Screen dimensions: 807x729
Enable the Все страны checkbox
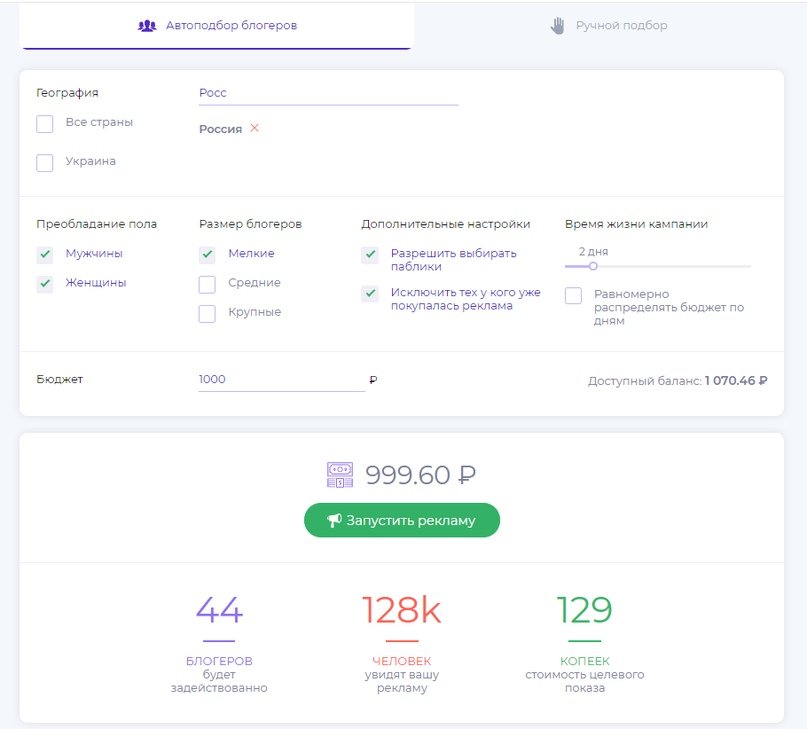click(45, 124)
